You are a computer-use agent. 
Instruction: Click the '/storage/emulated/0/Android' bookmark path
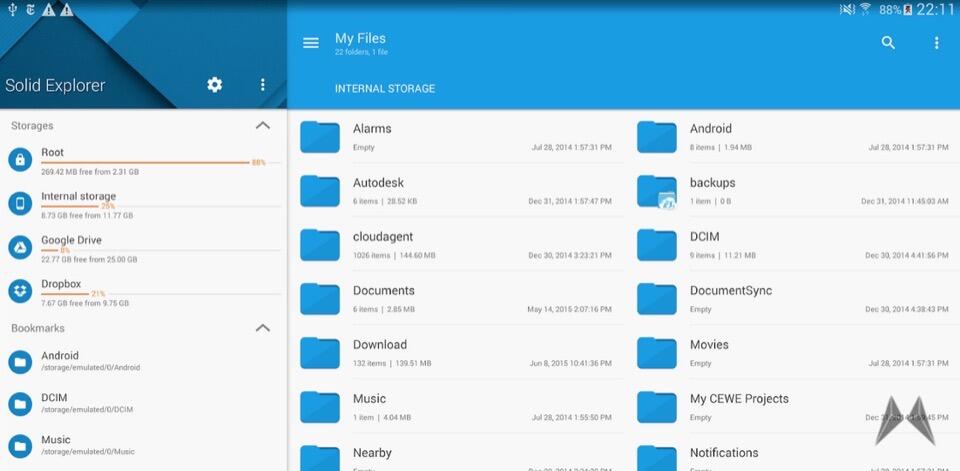point(91,368)
